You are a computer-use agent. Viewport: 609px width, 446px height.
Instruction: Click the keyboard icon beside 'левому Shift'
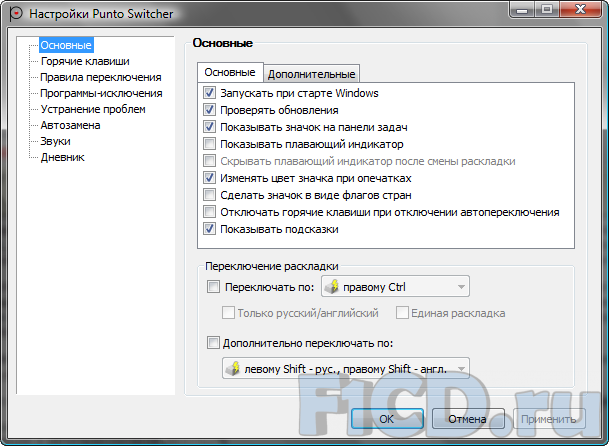tap(233, 368)
